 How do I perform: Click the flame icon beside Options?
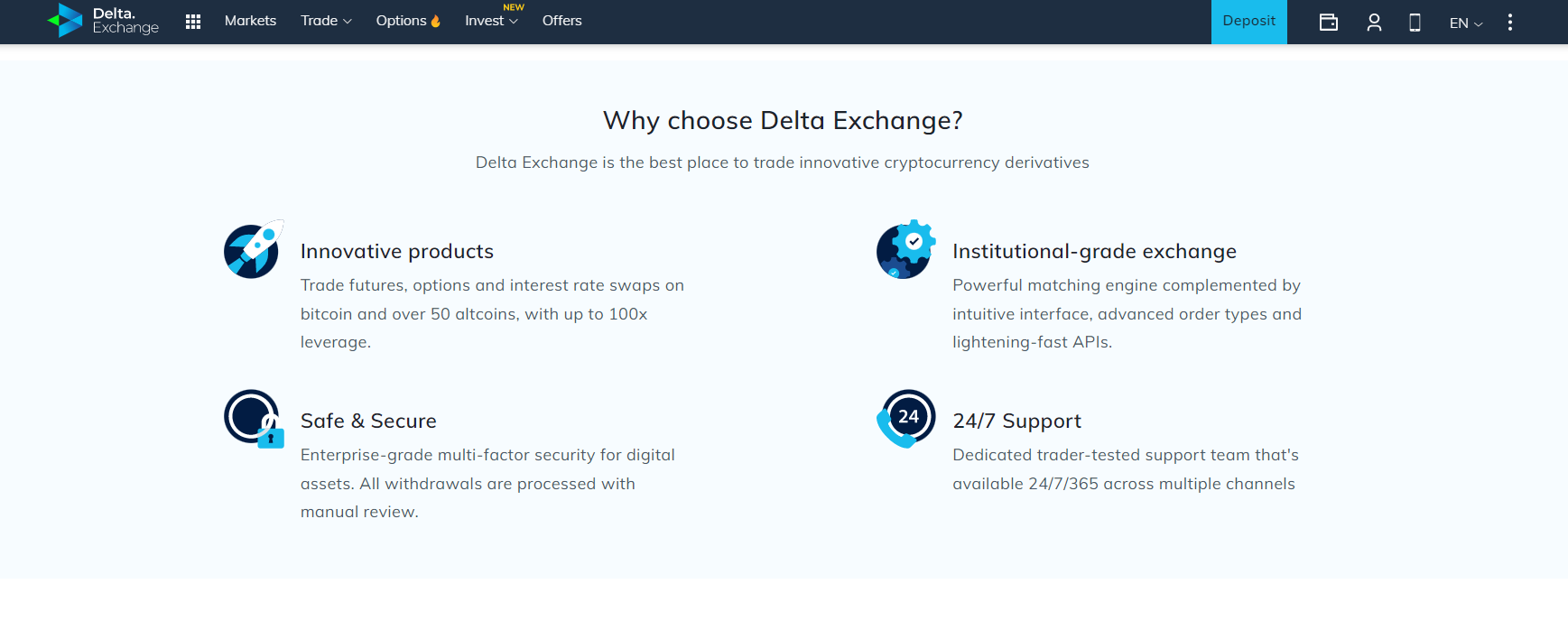pyautogui.click(x=436, y=21)
